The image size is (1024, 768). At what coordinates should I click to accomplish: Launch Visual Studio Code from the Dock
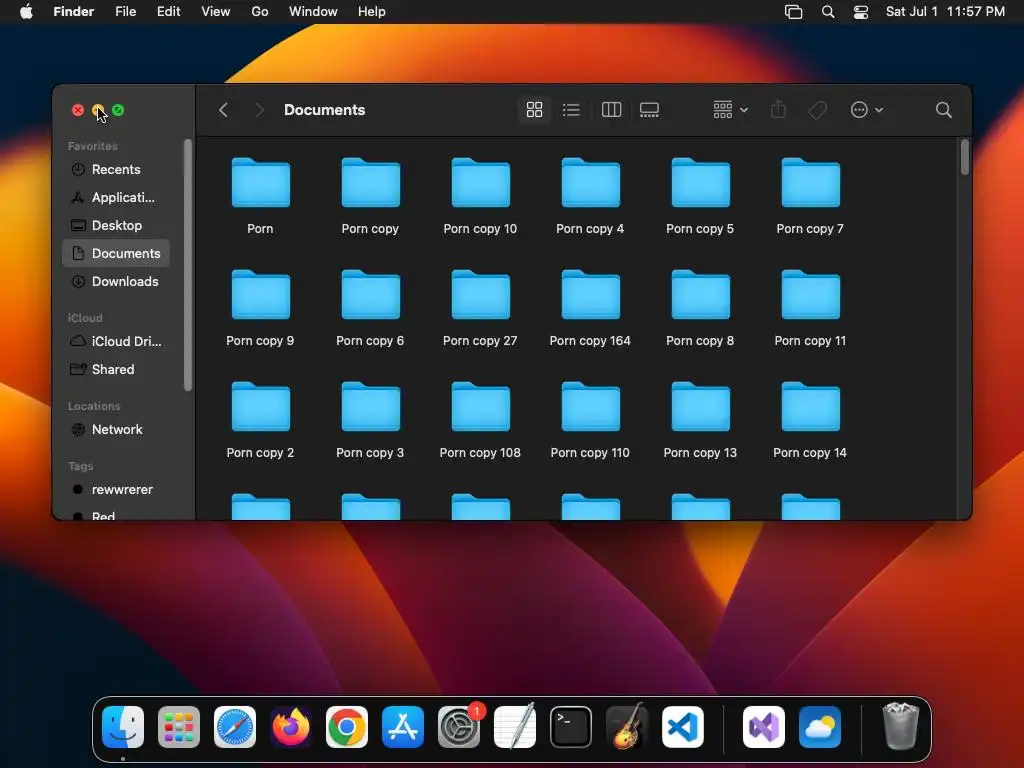point(683,727)
